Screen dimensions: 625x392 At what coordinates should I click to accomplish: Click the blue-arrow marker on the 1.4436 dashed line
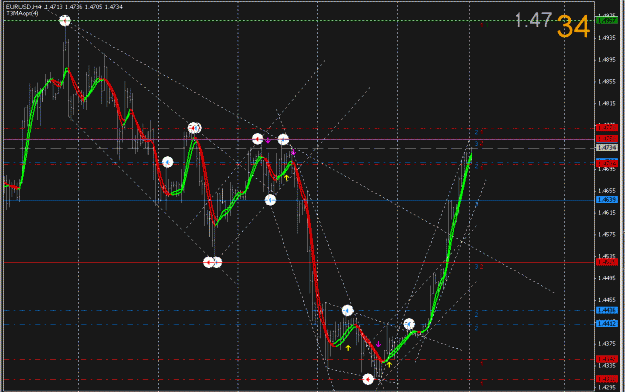pyautogui.click(x=347, y=310)
